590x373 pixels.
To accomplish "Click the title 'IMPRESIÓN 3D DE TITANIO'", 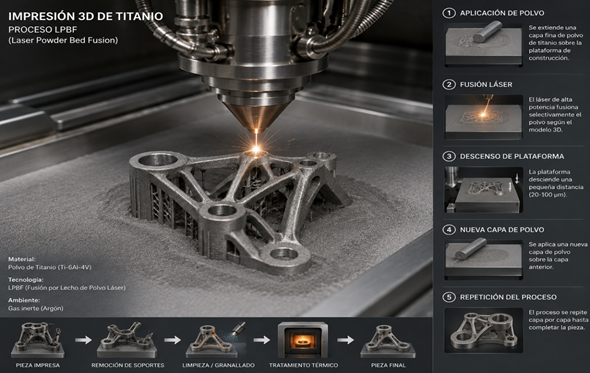I will point(85,16).
